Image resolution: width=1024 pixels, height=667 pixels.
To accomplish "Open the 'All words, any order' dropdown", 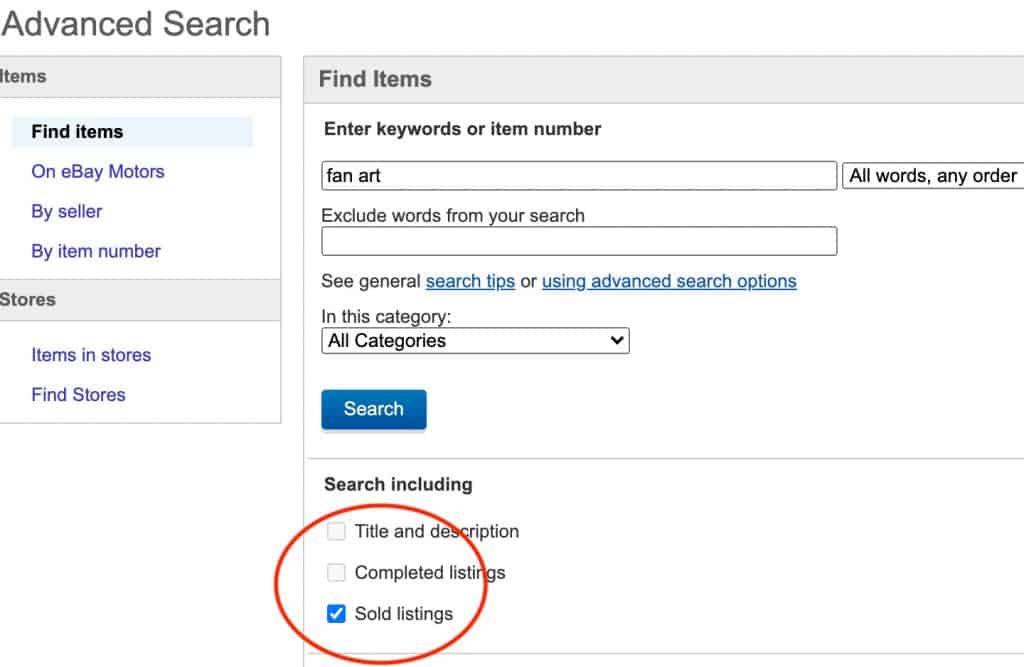I will pyautogui.click(x=933, y=176).
